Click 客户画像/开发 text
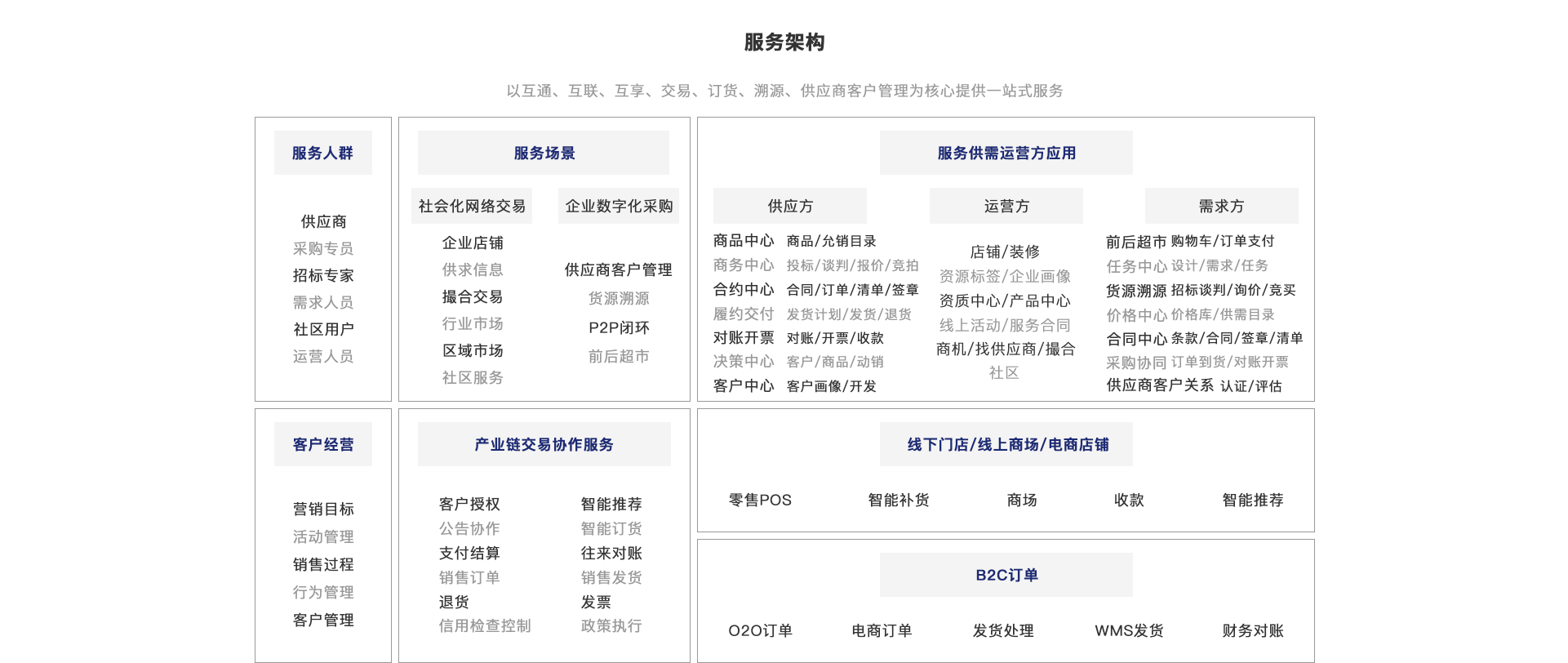Screen dimensions: 1568x663 831,386
